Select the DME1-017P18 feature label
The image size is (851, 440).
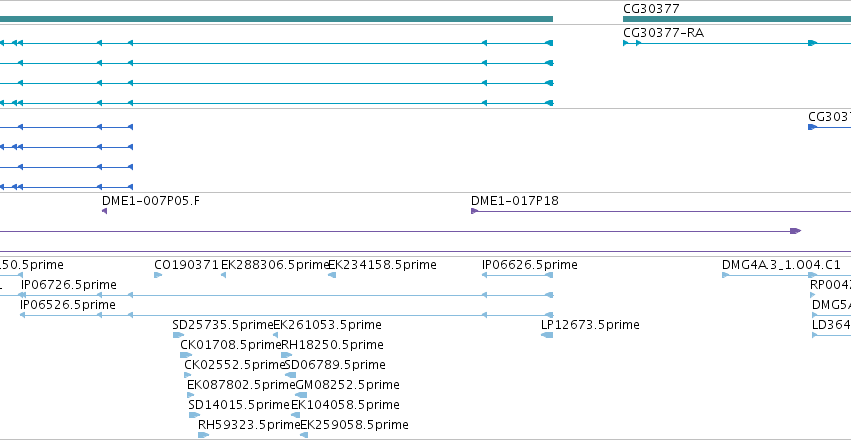click(x=515, y=201)
